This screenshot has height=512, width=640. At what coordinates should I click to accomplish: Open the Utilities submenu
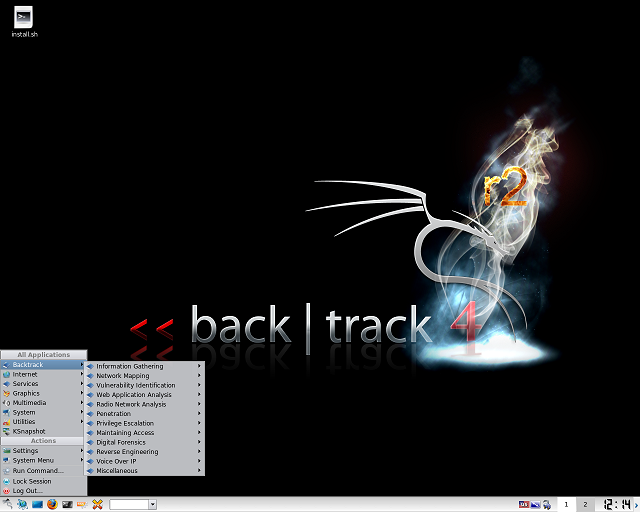click(x=43, y=422)
